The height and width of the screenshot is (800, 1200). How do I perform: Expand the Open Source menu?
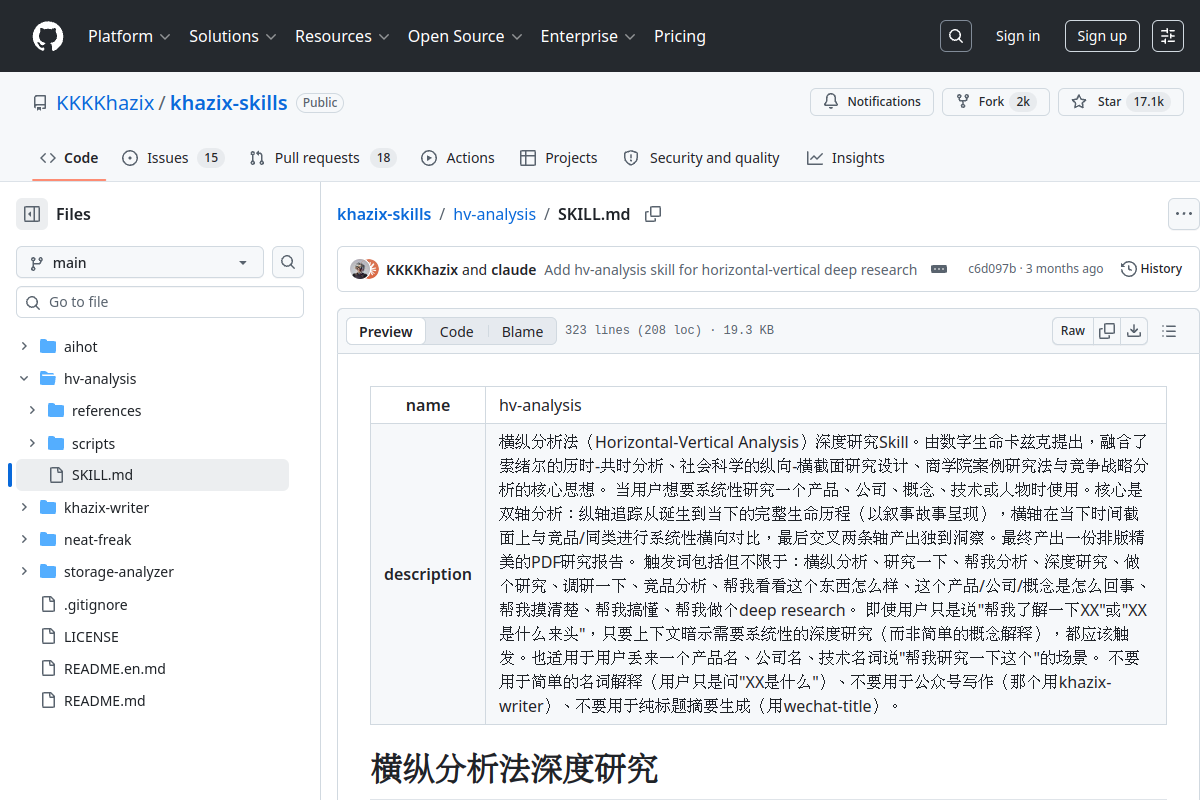pos(465,36)
